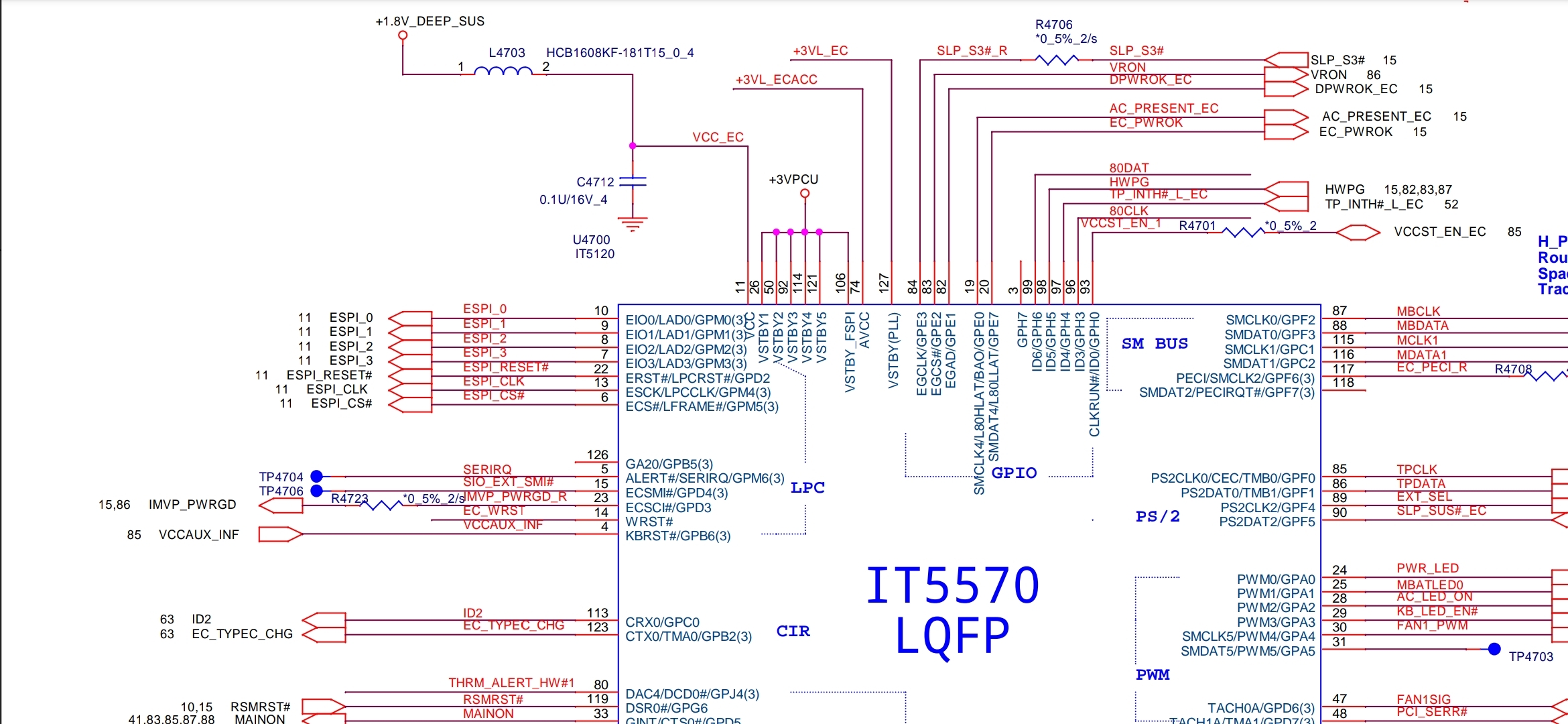This screenshot has width=1568, height=724.
Task: Click the FAN1_PWM net label
Action: (1432, 625)
